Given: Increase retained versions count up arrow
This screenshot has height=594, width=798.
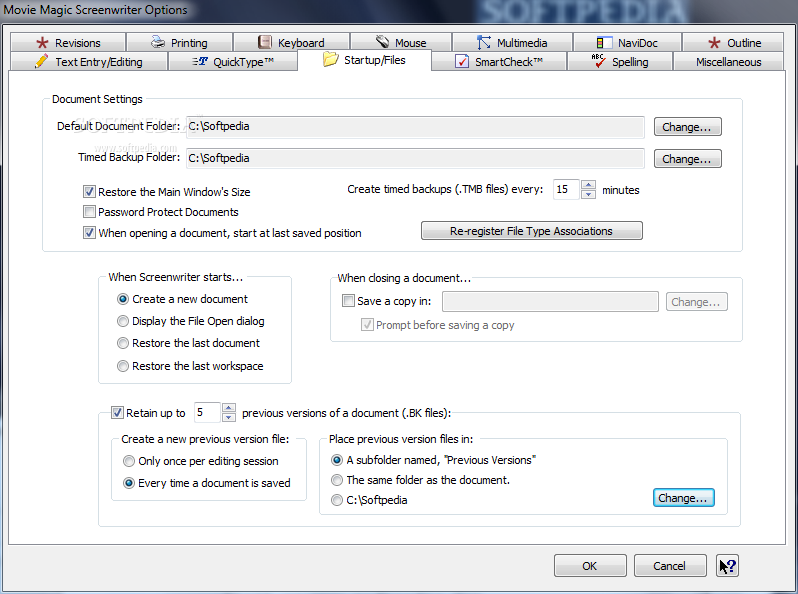Looking at the screenshot, I should pyautogui.click(x=229, y=408).
